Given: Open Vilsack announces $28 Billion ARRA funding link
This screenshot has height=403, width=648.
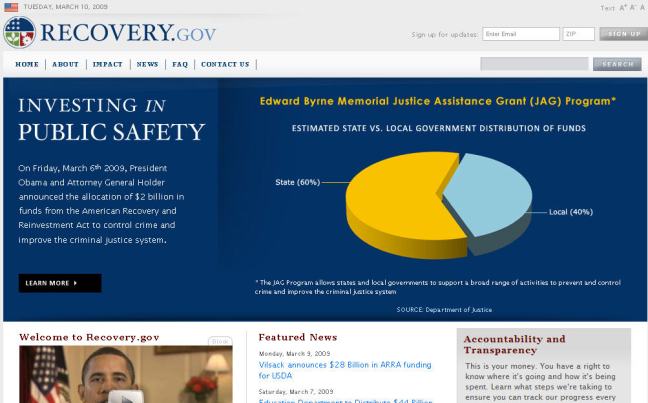Looking at the screenshot, I should tap(345, 370).
